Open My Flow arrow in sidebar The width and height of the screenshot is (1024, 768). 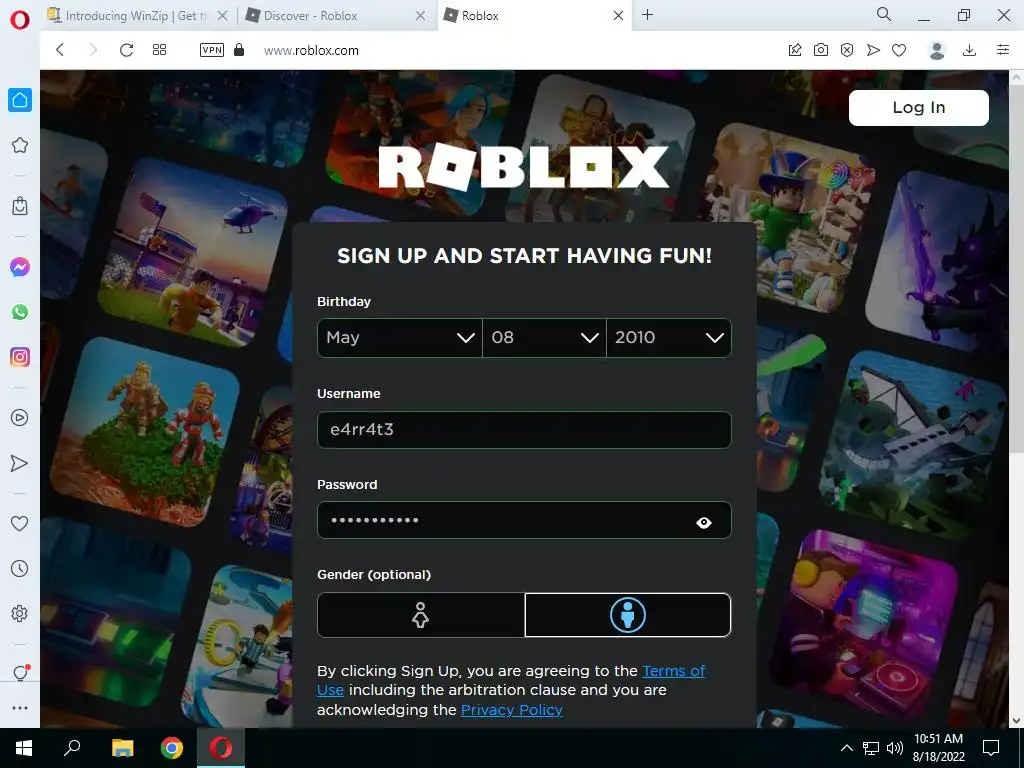[20, 463]
